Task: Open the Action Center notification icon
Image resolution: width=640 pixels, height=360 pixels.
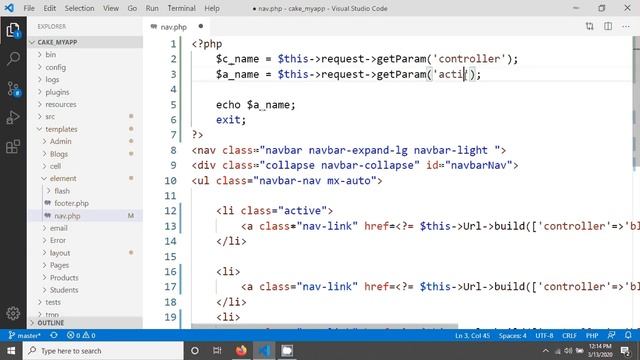Action: [625, 351]
